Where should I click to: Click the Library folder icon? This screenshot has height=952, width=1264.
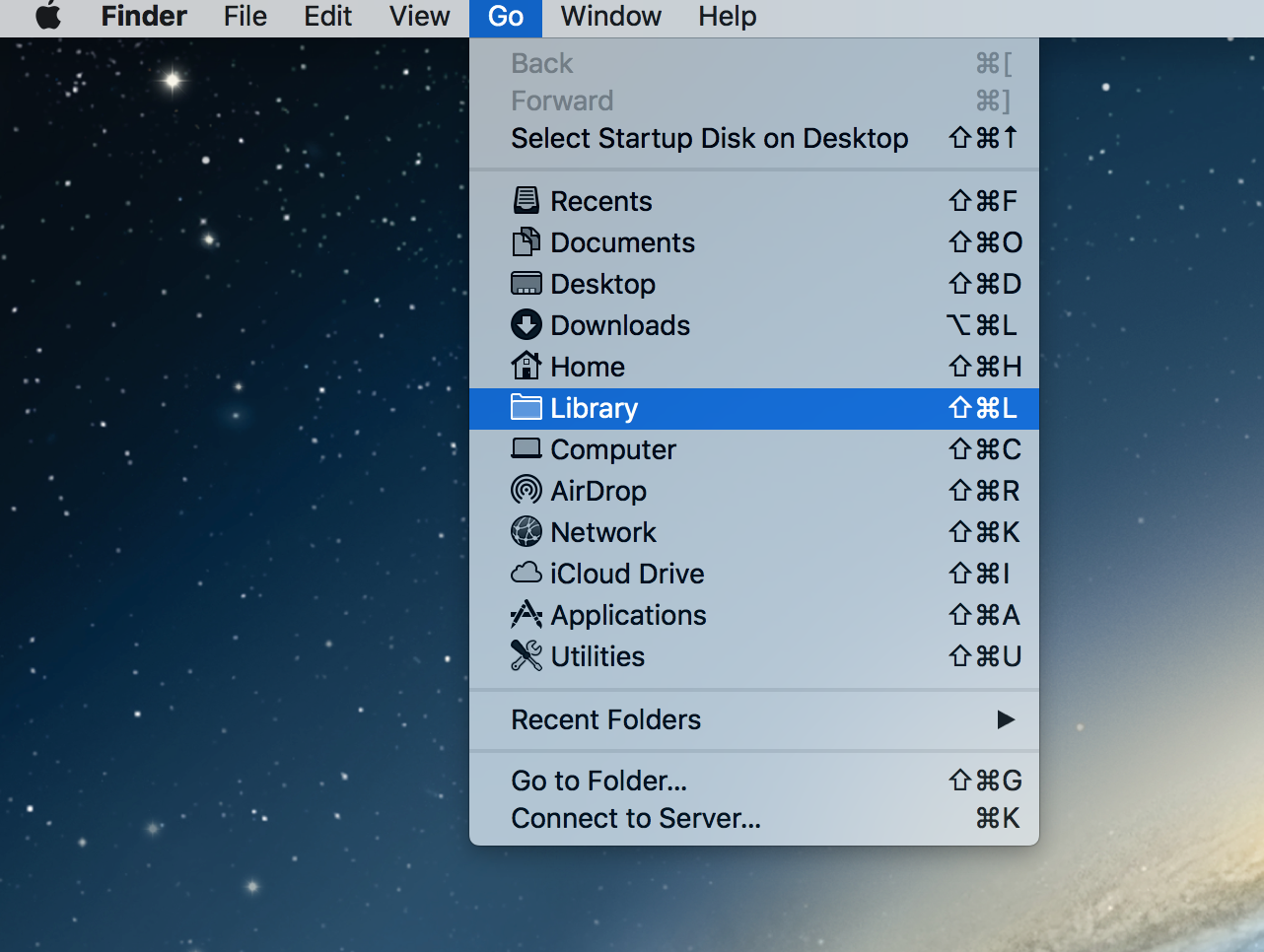[527, 407]
